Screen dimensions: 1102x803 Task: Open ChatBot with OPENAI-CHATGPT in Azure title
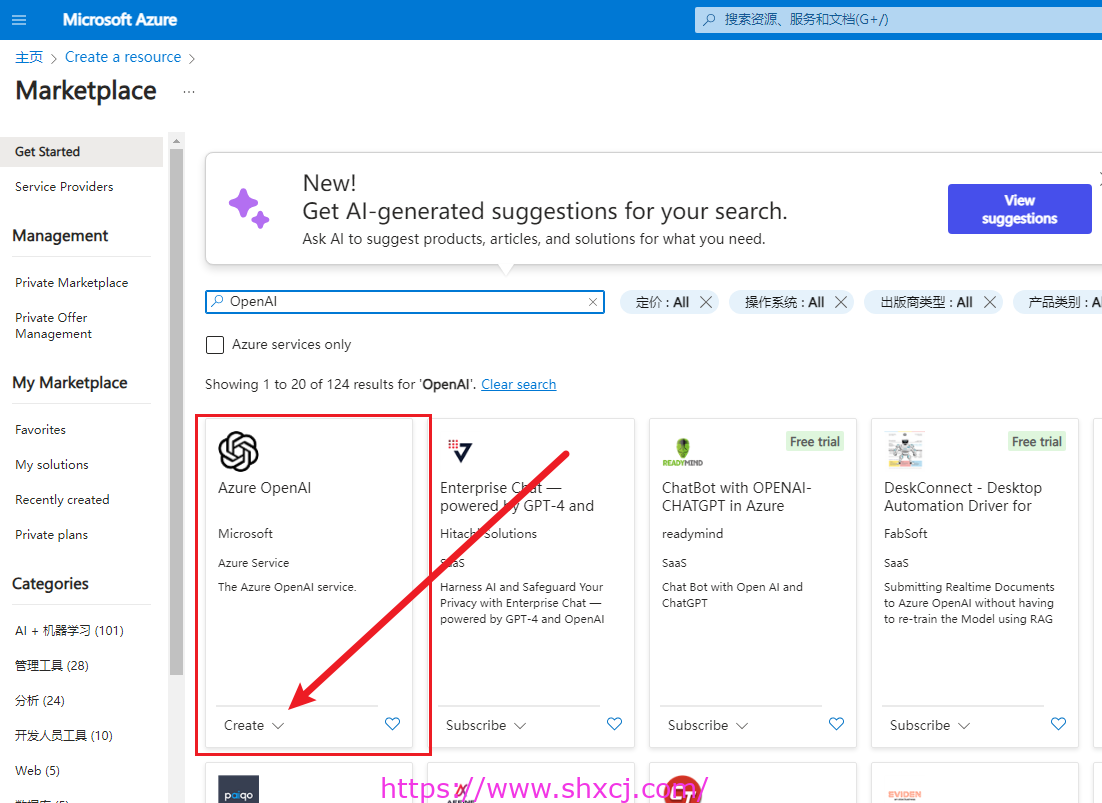coord(737,497)
